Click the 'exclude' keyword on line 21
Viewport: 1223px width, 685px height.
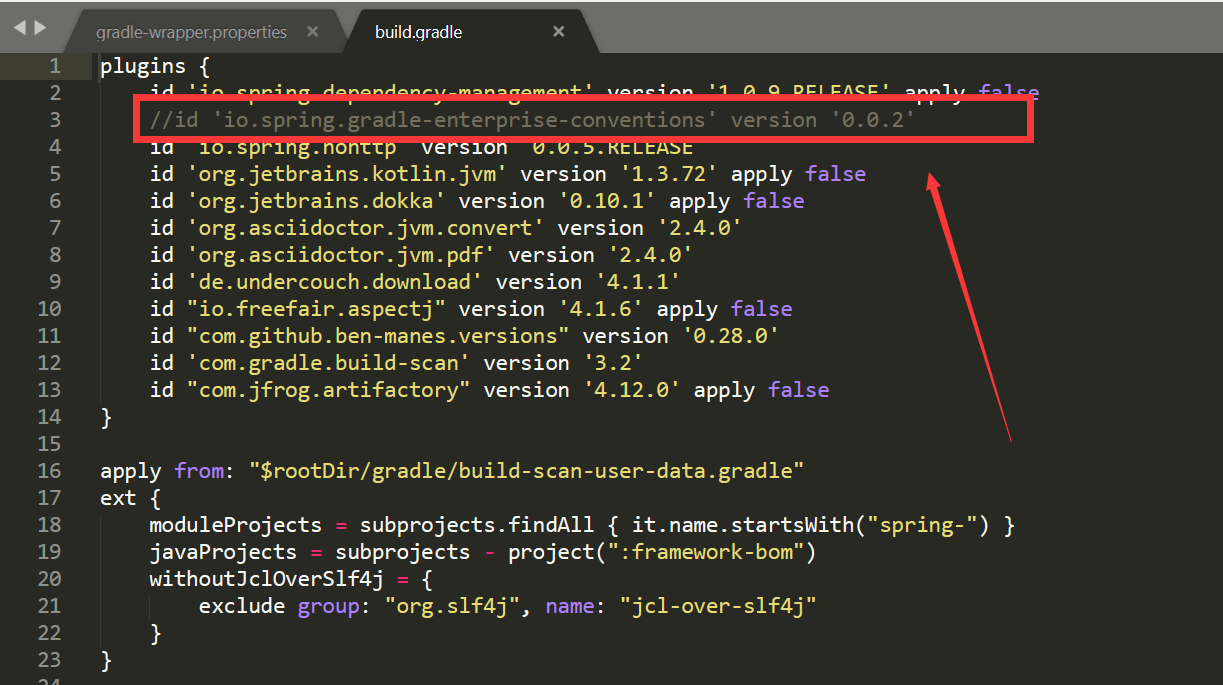tap(242, 606)
